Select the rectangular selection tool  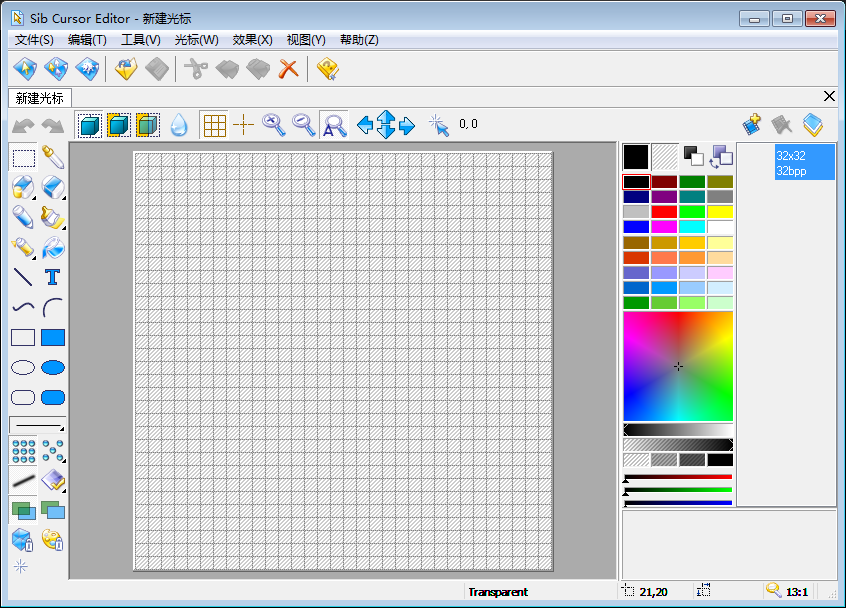(23, 158)
